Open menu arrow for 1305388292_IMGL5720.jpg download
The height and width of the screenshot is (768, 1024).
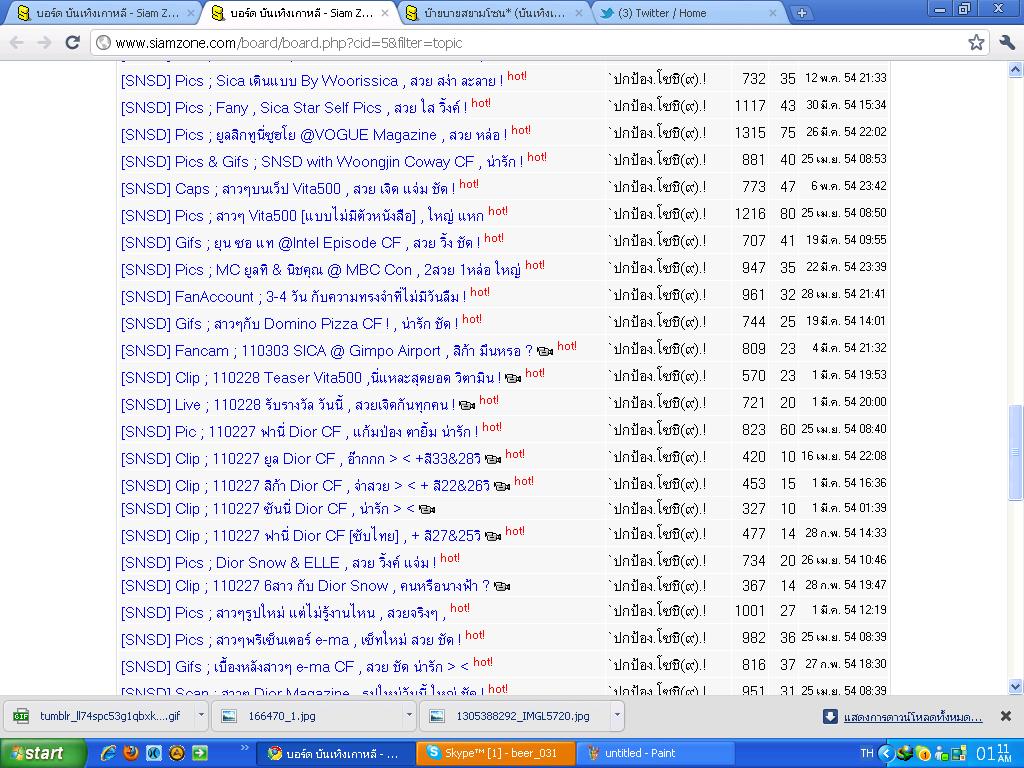point(616,715)
